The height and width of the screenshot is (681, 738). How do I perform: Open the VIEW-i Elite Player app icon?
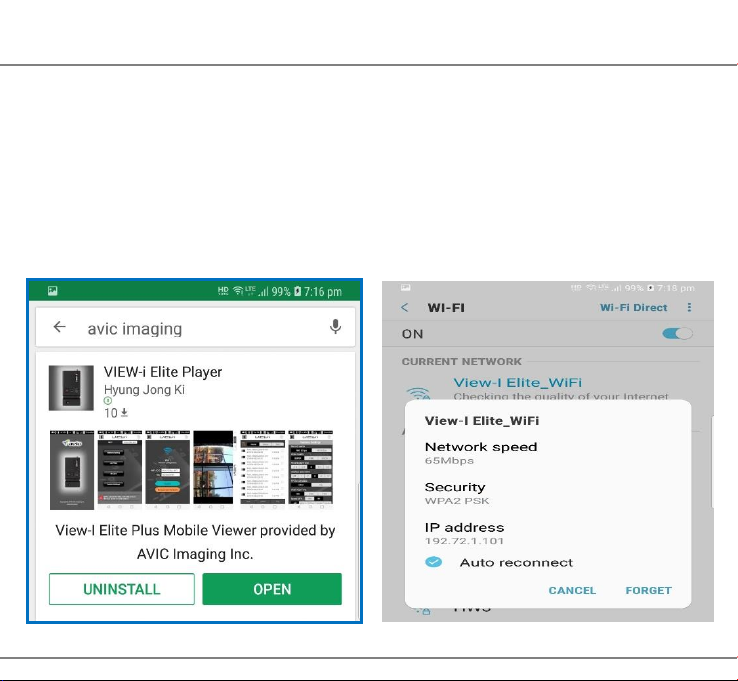pos(71,388)
